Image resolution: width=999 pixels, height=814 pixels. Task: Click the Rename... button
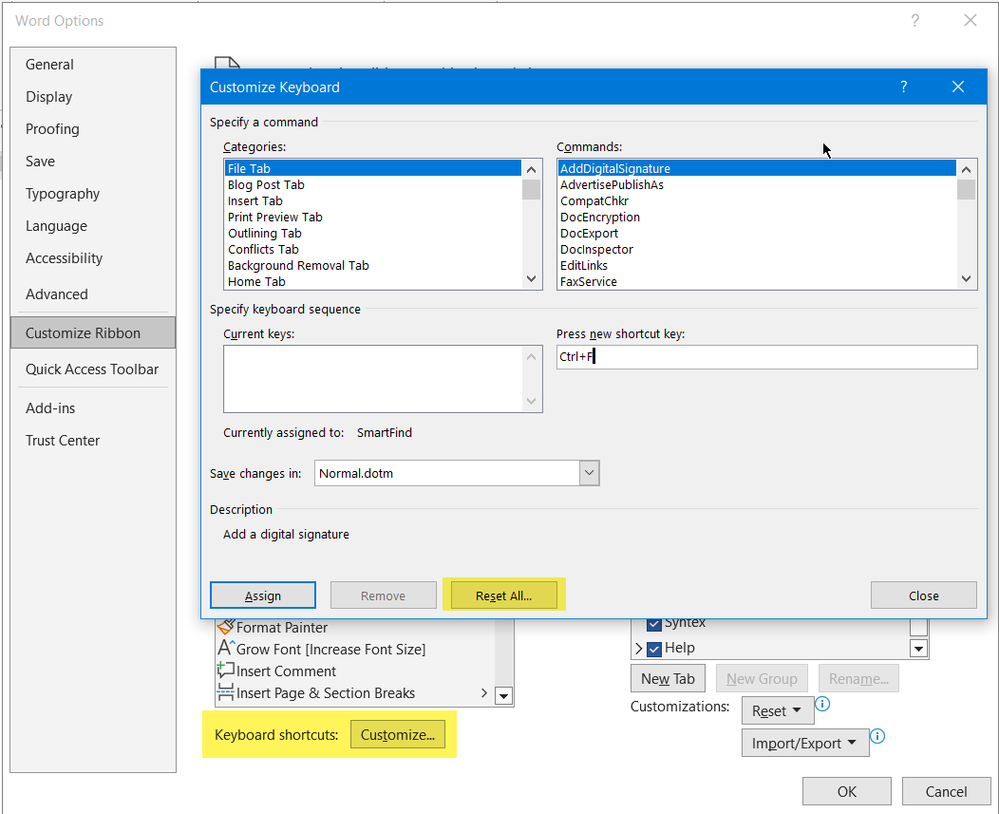[858, 679]
